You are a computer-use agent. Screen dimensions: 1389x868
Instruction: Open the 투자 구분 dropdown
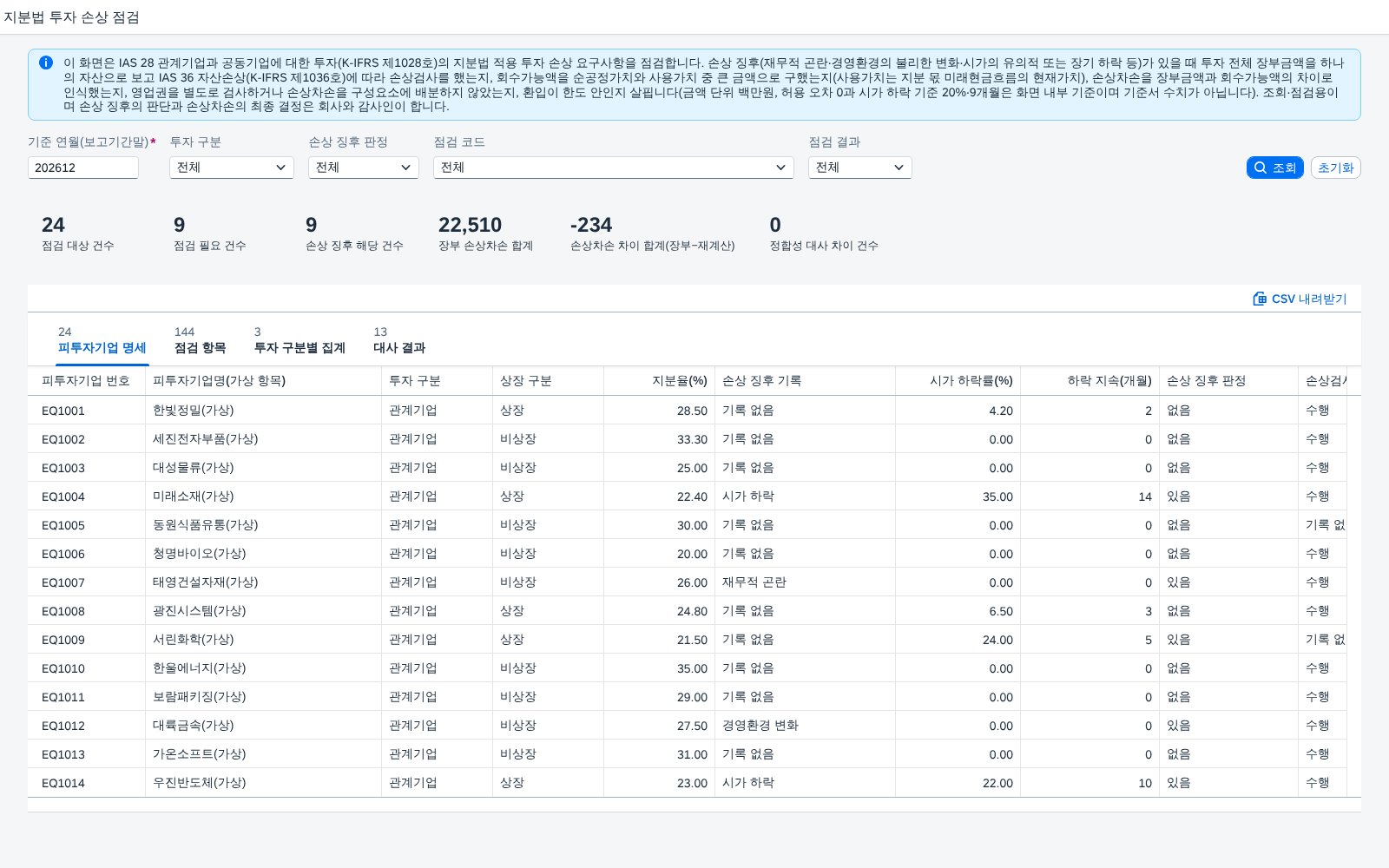232,168
